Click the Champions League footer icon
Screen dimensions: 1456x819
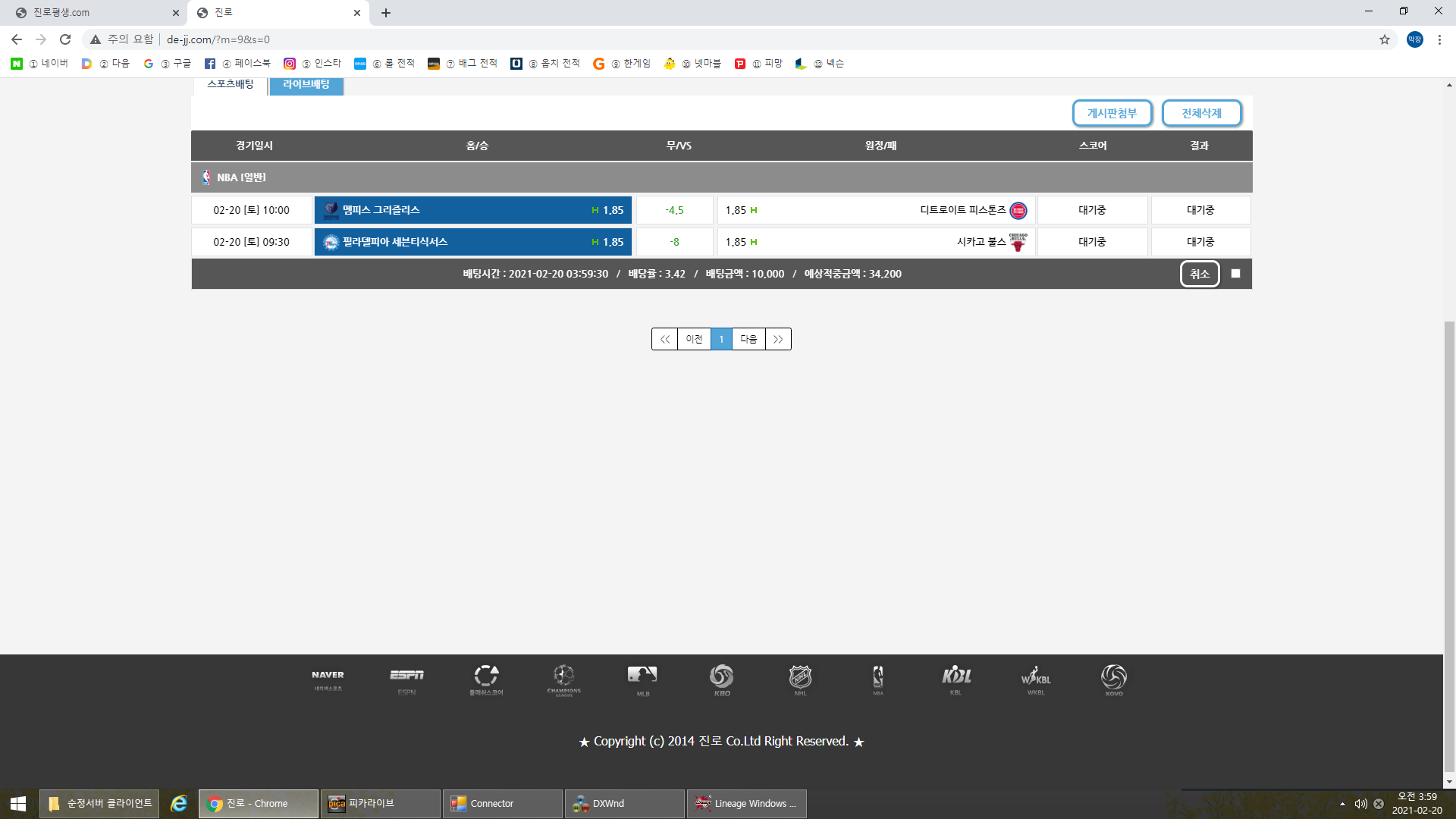[x=563, y=679]
